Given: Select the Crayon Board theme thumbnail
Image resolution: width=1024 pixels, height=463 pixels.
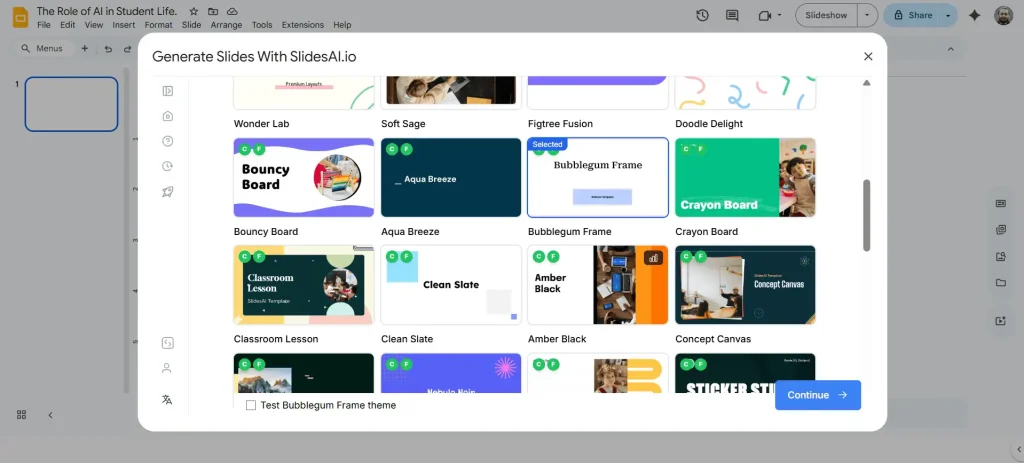Looking at the screenshot, I should tap(745, 178).
